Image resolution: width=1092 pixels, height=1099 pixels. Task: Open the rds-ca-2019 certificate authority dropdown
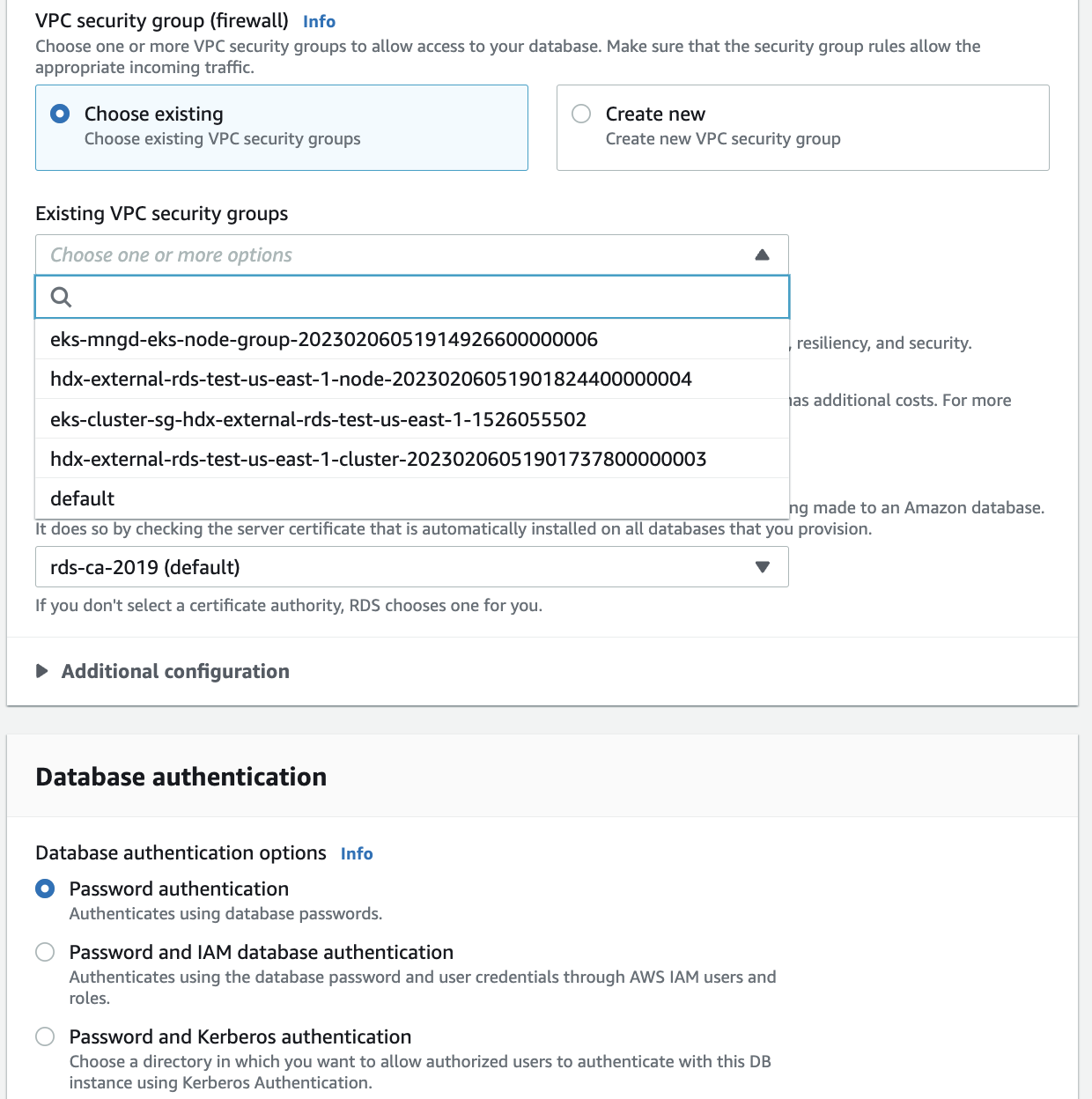(411, 567)
